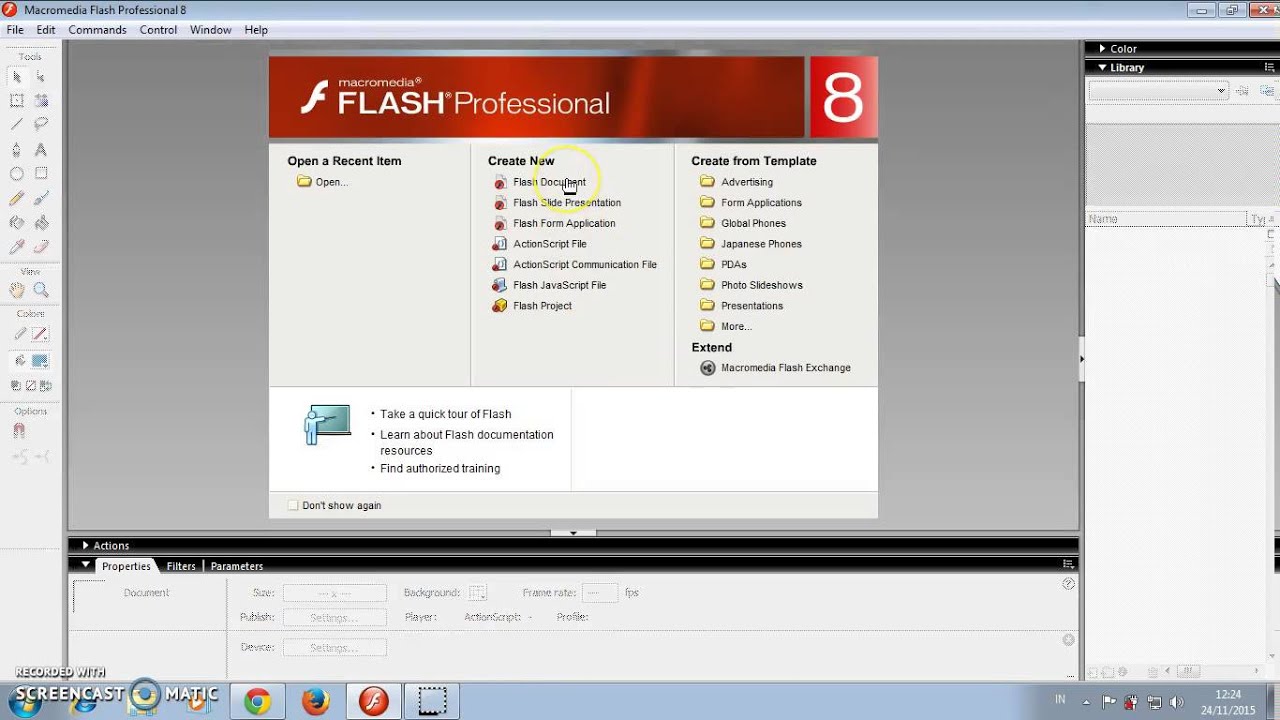Click the Flash Project icon
Image resolution: width=1280 pixels, height=720 pixels.
[x=500, y=306]
